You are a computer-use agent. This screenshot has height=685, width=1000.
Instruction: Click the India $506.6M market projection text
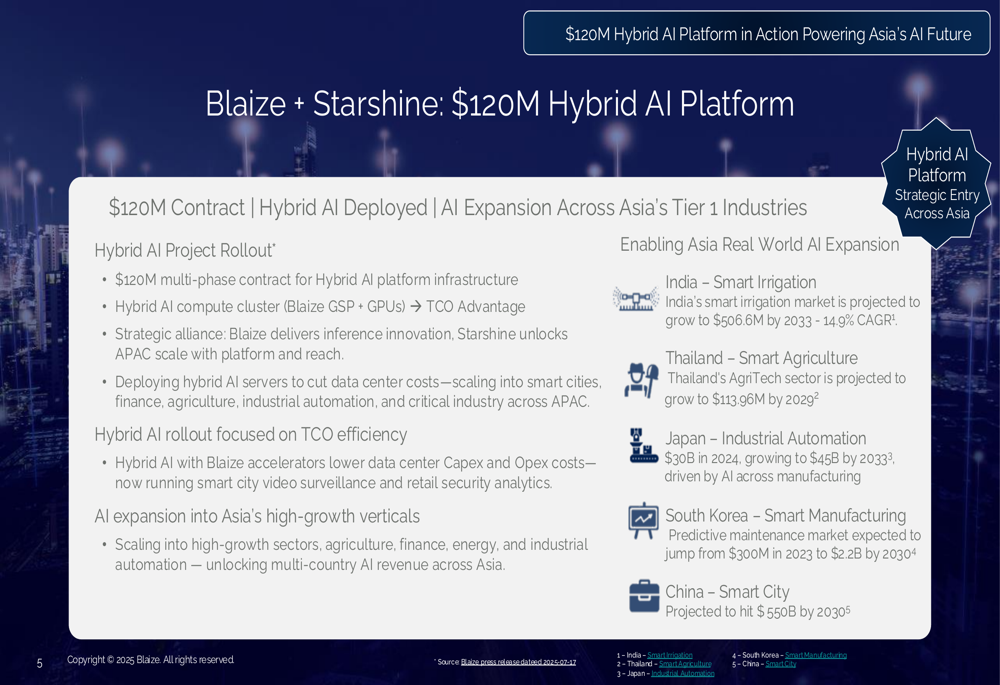click(793, 311)
